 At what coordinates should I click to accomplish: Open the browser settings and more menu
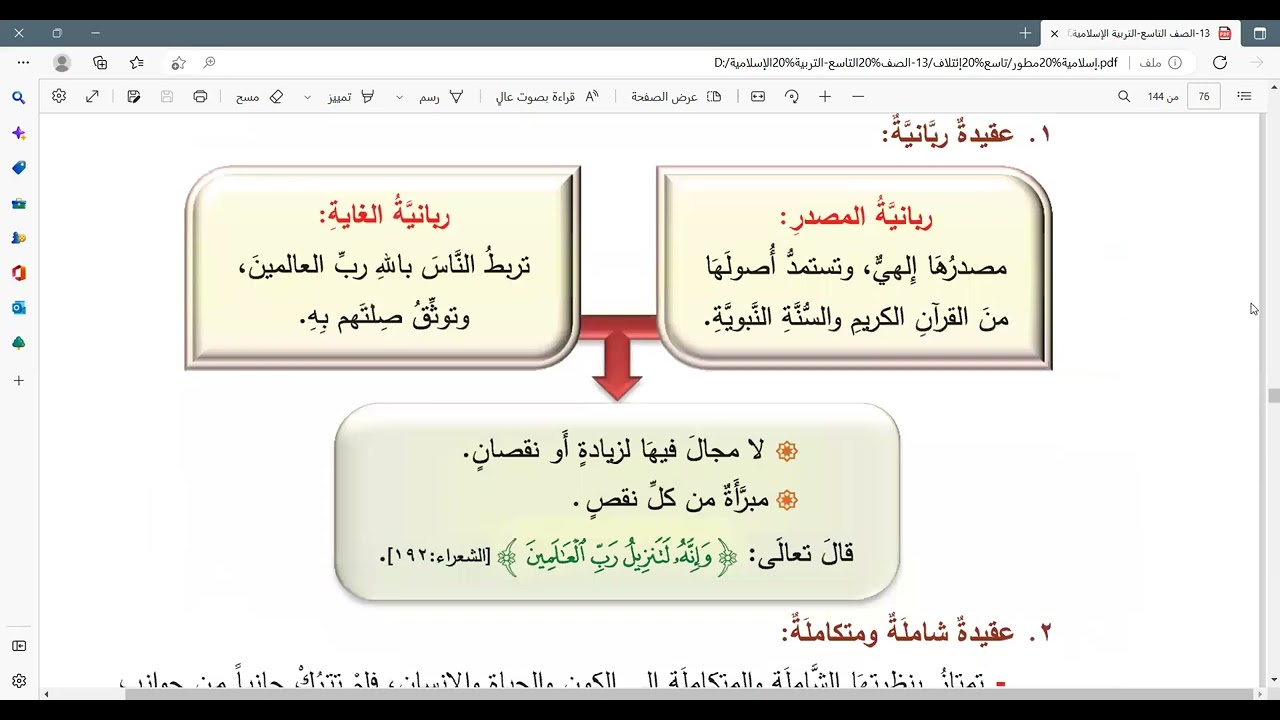21,62
